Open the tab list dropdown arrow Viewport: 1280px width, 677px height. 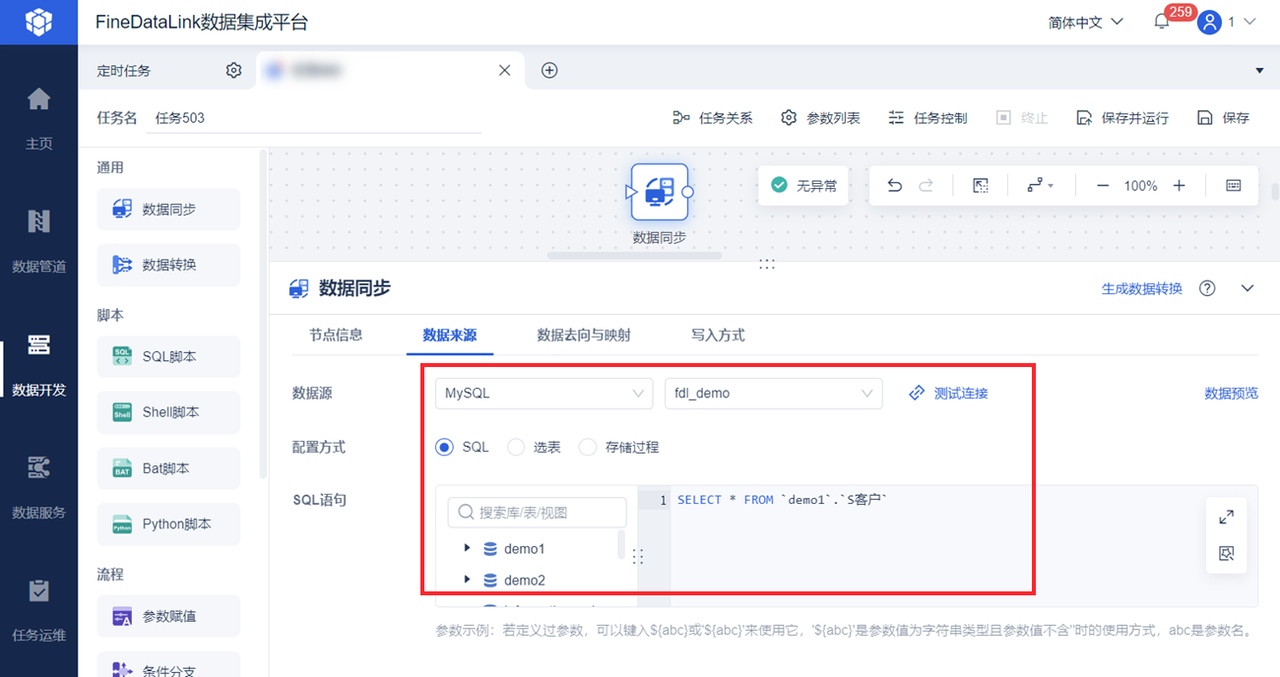coord(1259,70)
